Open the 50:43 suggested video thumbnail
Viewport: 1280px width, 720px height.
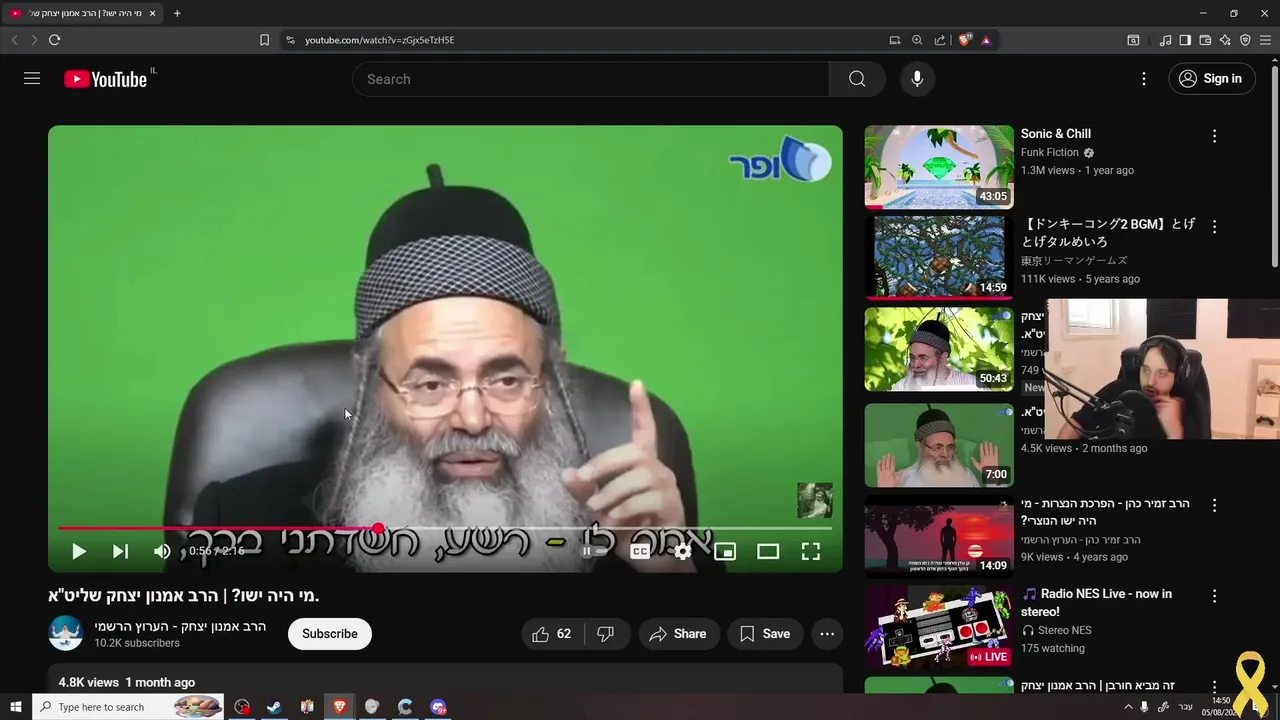tap(939, 349)
